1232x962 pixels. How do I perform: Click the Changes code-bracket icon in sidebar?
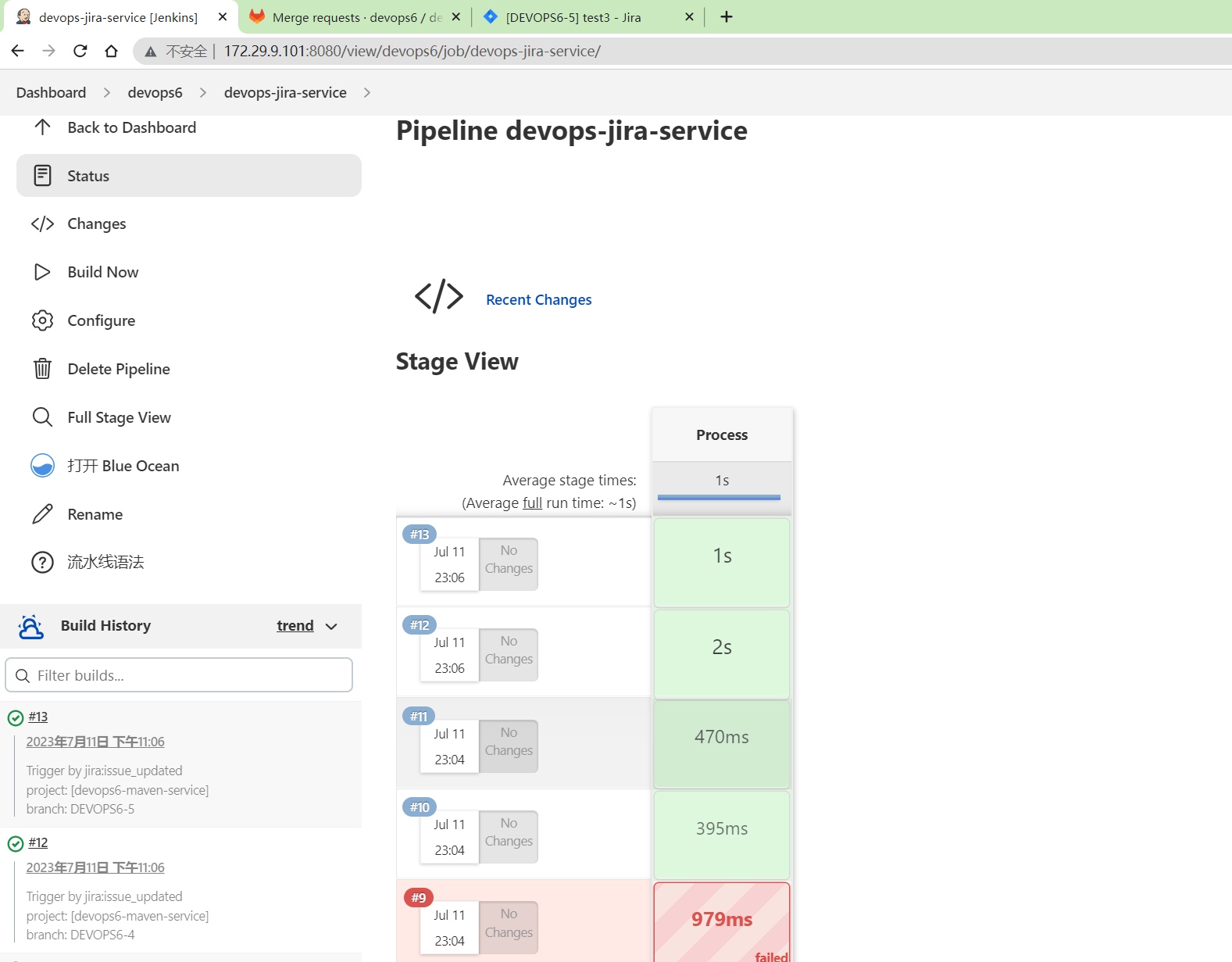click(42, 224)
